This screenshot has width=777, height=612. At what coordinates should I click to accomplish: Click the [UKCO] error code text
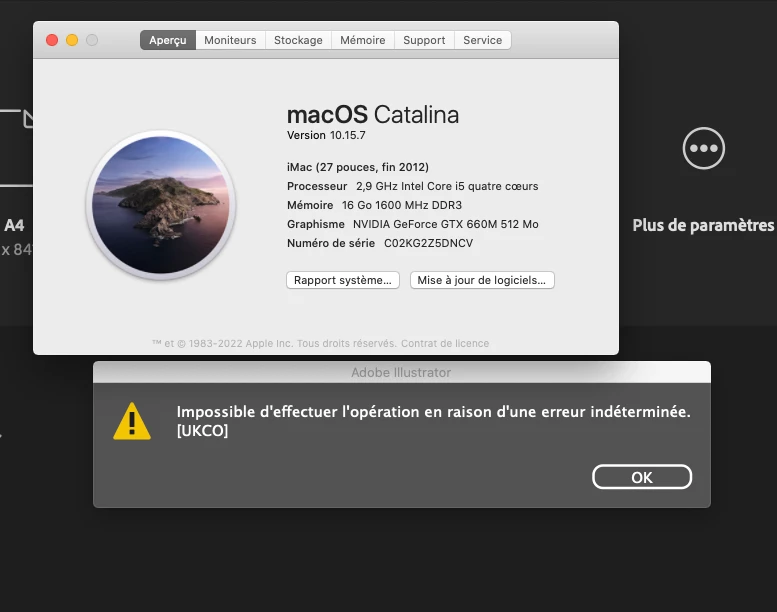coord(203,431)
